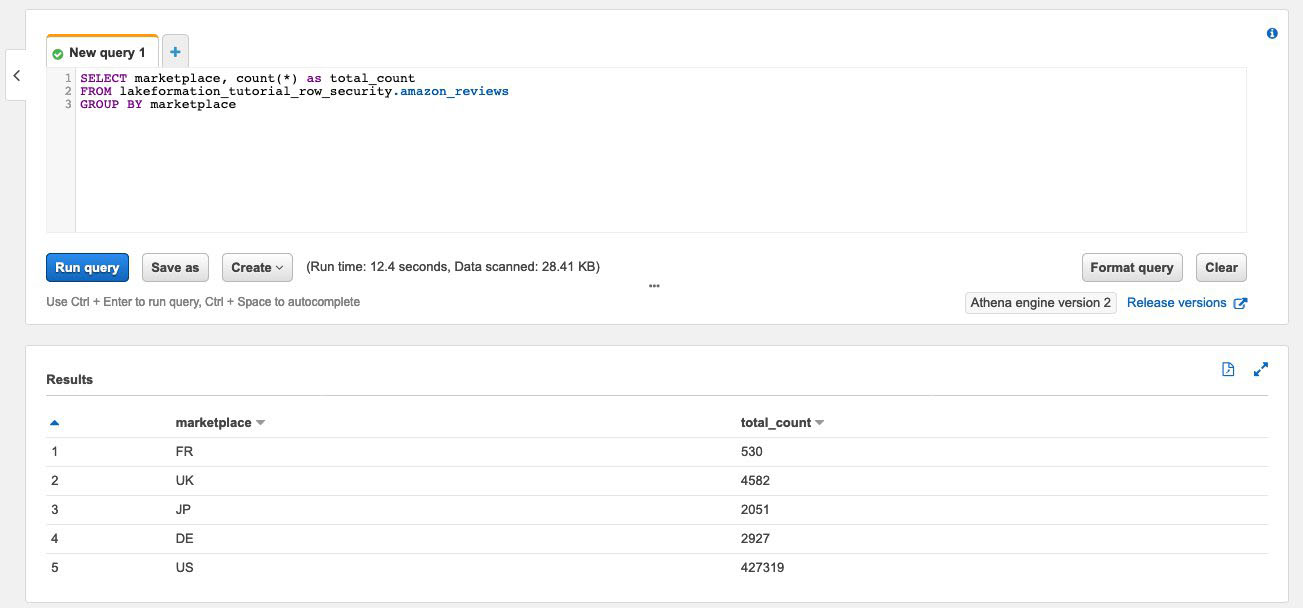Click the ellipsis handle between editor and results
The width and height of the screenshot is (1303, 608).
pyautogui.click(x=654, y=286)
